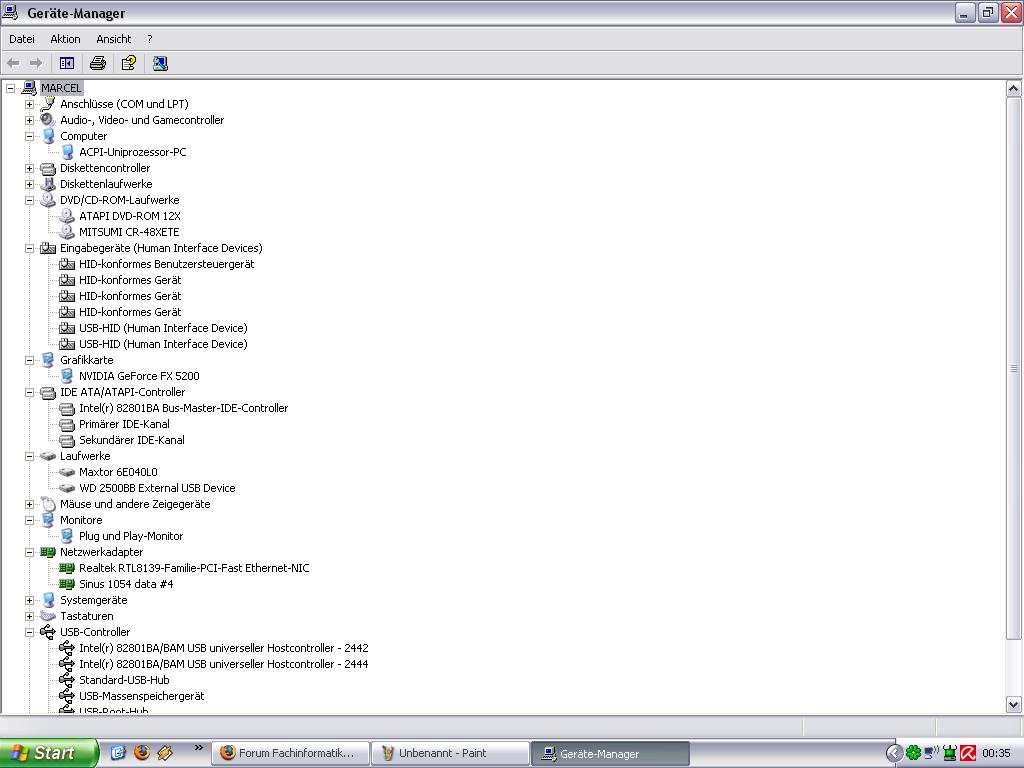
Task: Select Intel(r) 82801BA Bus-Master-IDE-Controller
Action: click(184, 408)
